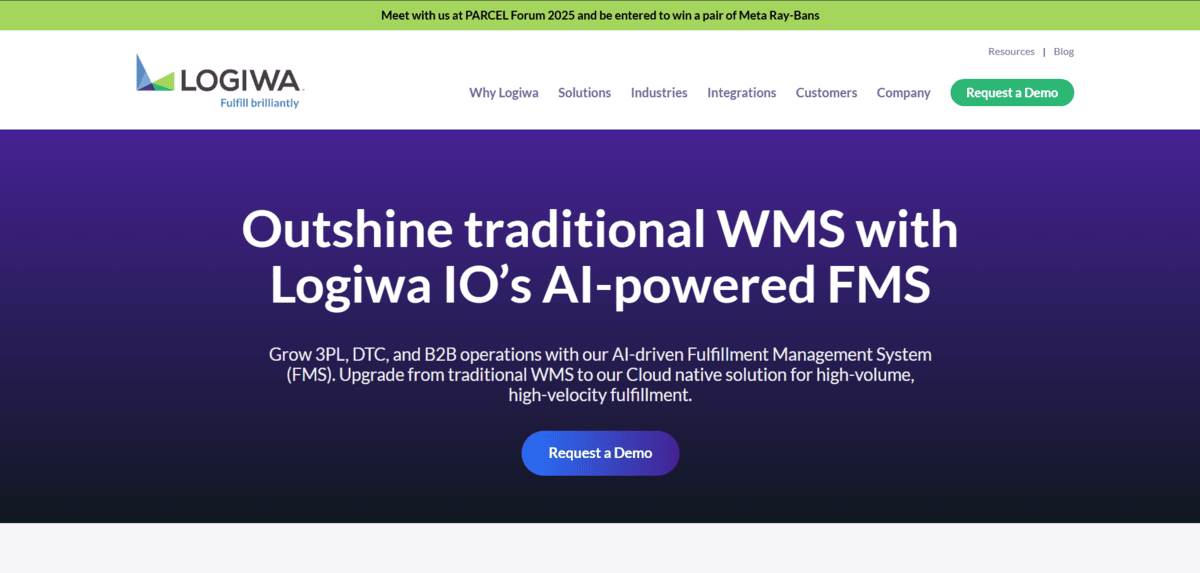This screenshot has width=1200, height=573.
Task: Click the Logiwa logo
Action: click(x=219, y=80)
